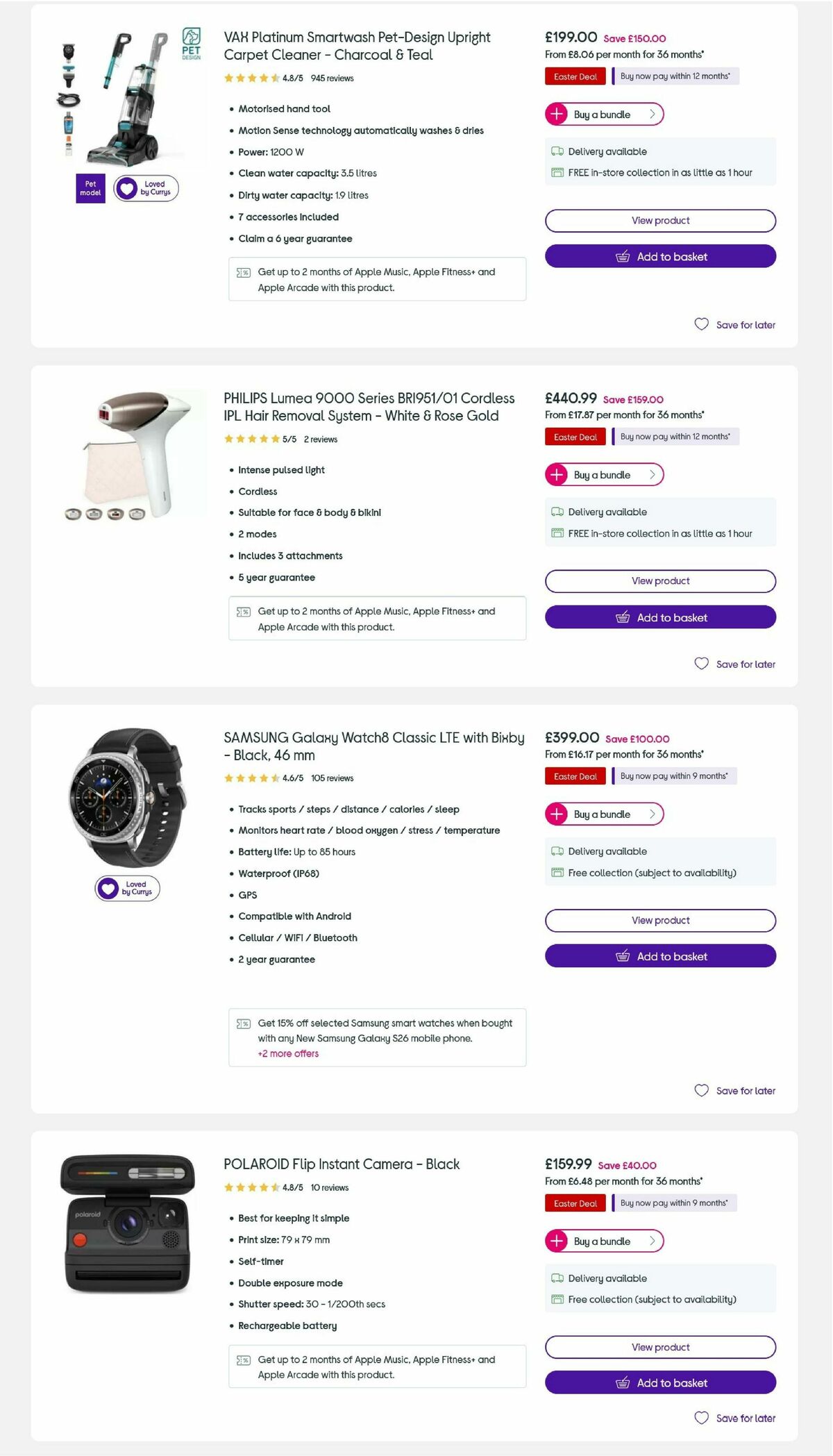Image resolution: width=833 pixels, height=1456 pixels.
Task: Toggle Save for later on Philips Lumea
Action: 734,664
